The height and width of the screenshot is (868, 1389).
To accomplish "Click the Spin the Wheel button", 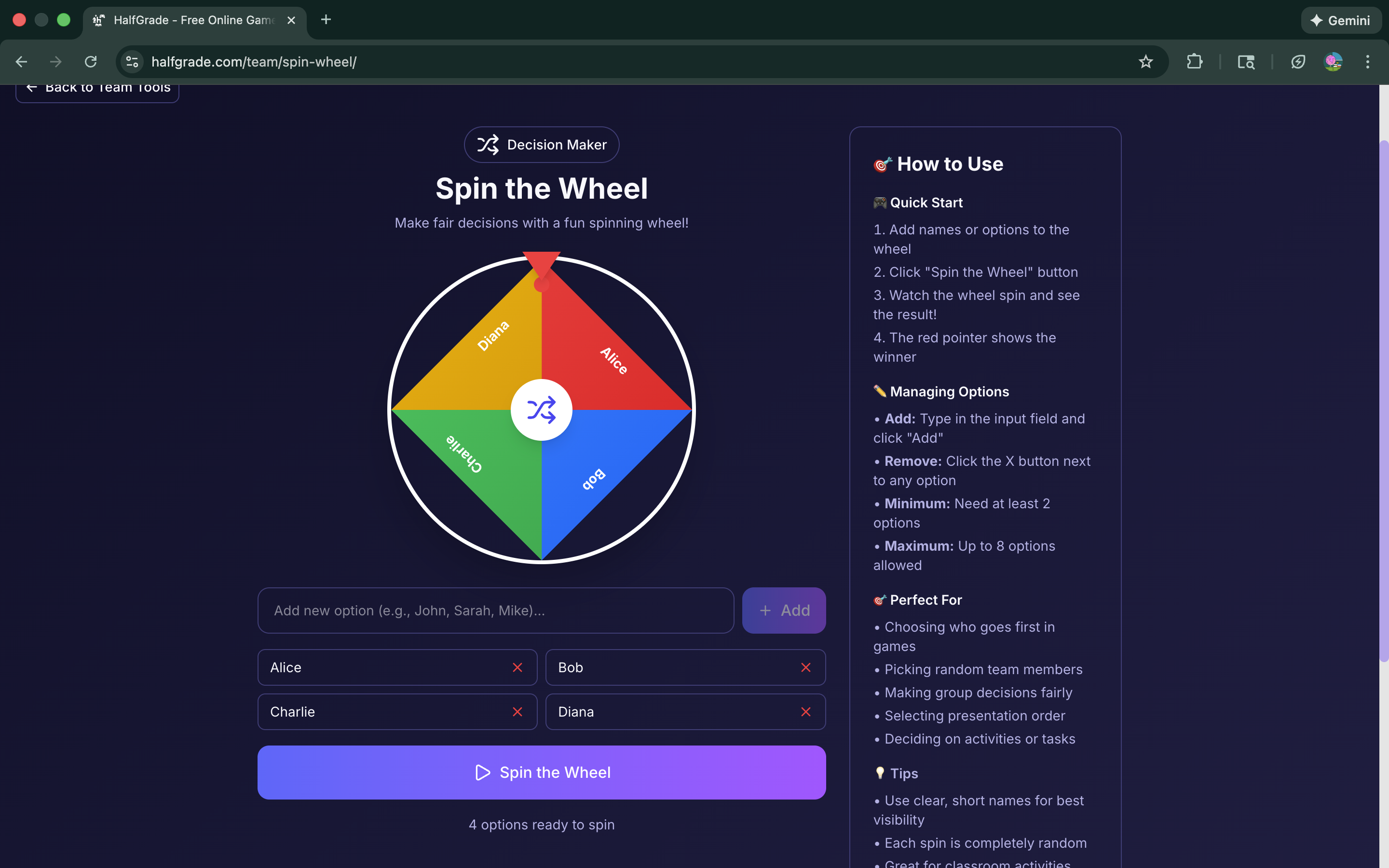I will click(541, 772).
